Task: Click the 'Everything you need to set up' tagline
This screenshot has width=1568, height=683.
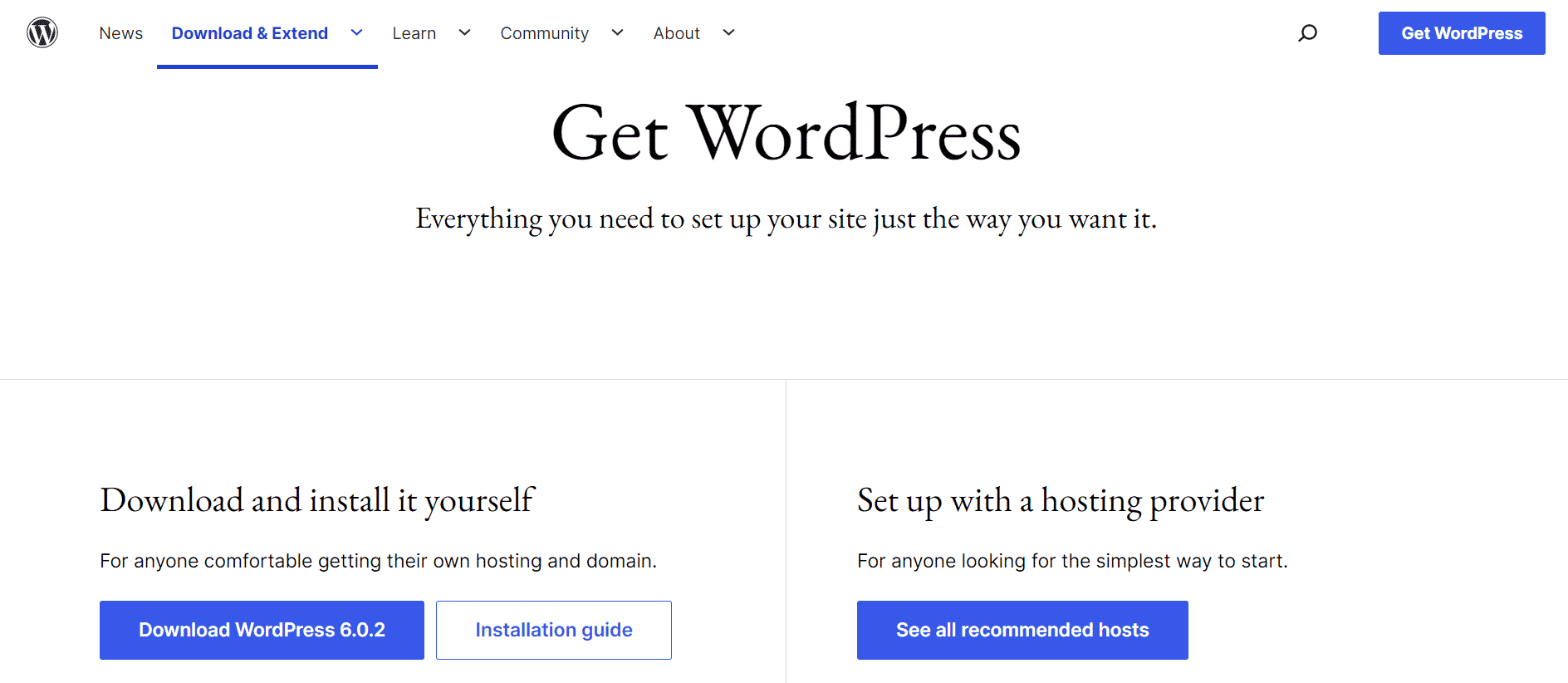Action: 786,219
